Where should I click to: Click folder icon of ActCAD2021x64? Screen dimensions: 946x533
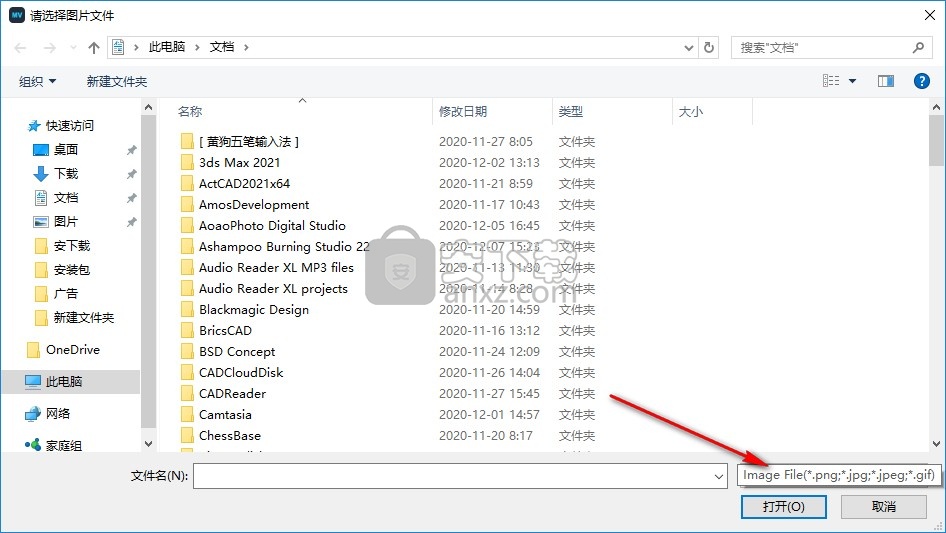click(187, 184)
